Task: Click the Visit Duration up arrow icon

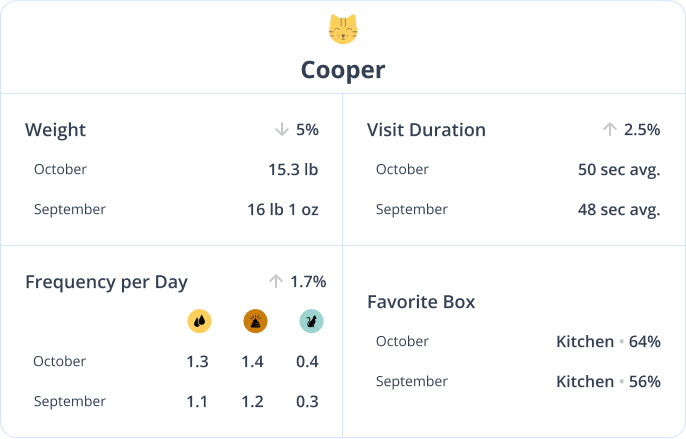Action: pyautogui.click(x=609, y=130)
